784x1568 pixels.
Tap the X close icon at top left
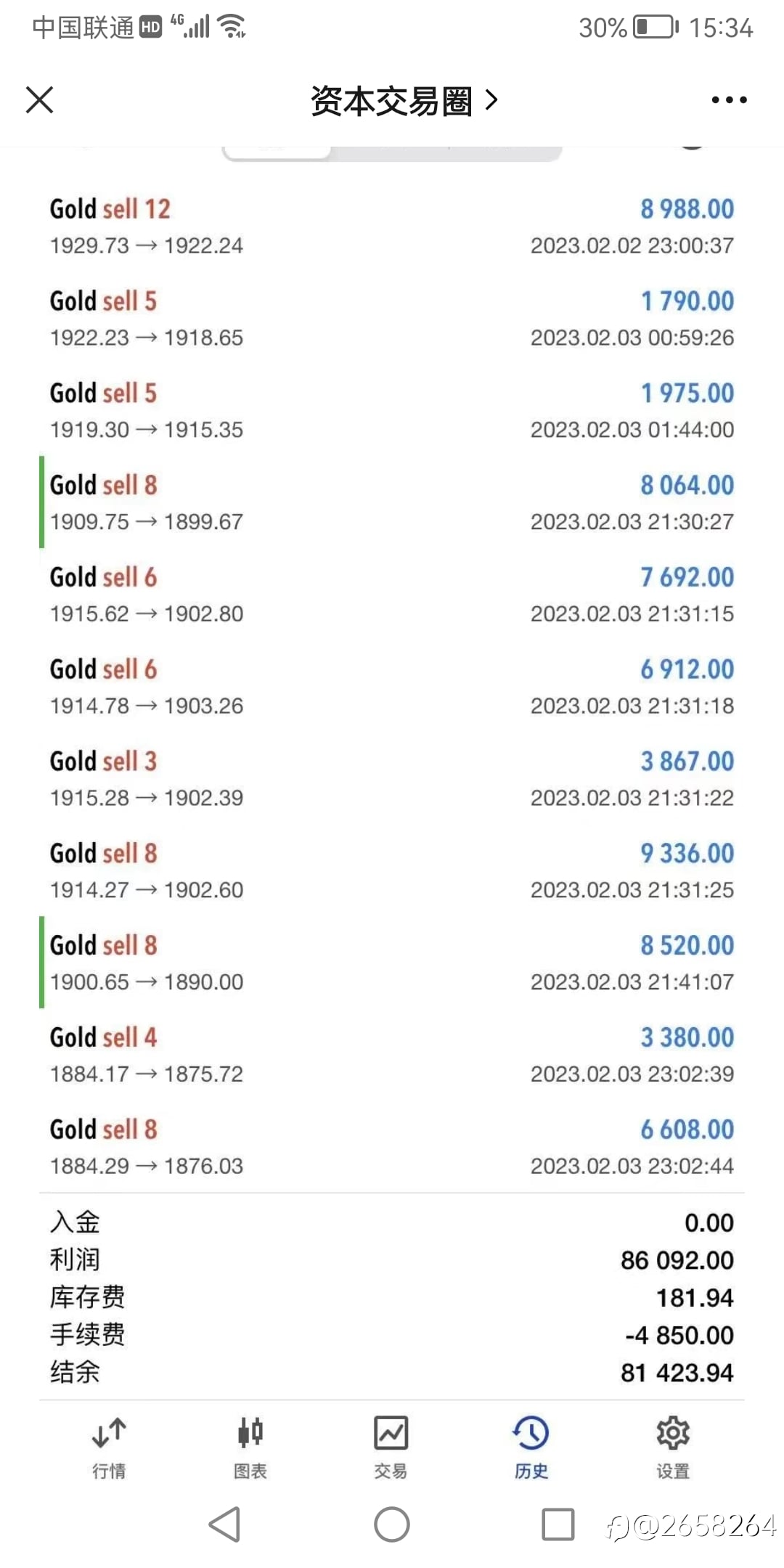pyautogui.click(x=40, y=99)
